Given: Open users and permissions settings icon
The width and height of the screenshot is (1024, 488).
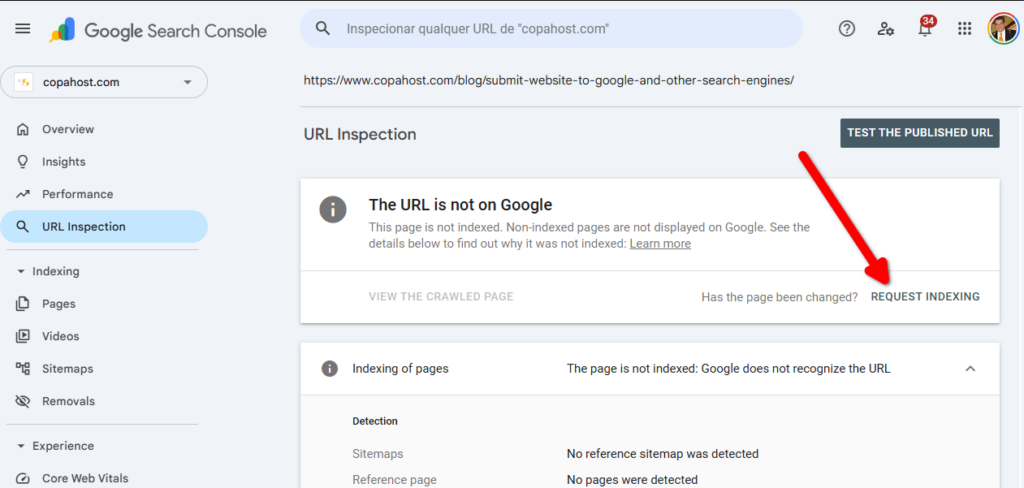Looking at the screenshot, I should (x=886, y=29).
